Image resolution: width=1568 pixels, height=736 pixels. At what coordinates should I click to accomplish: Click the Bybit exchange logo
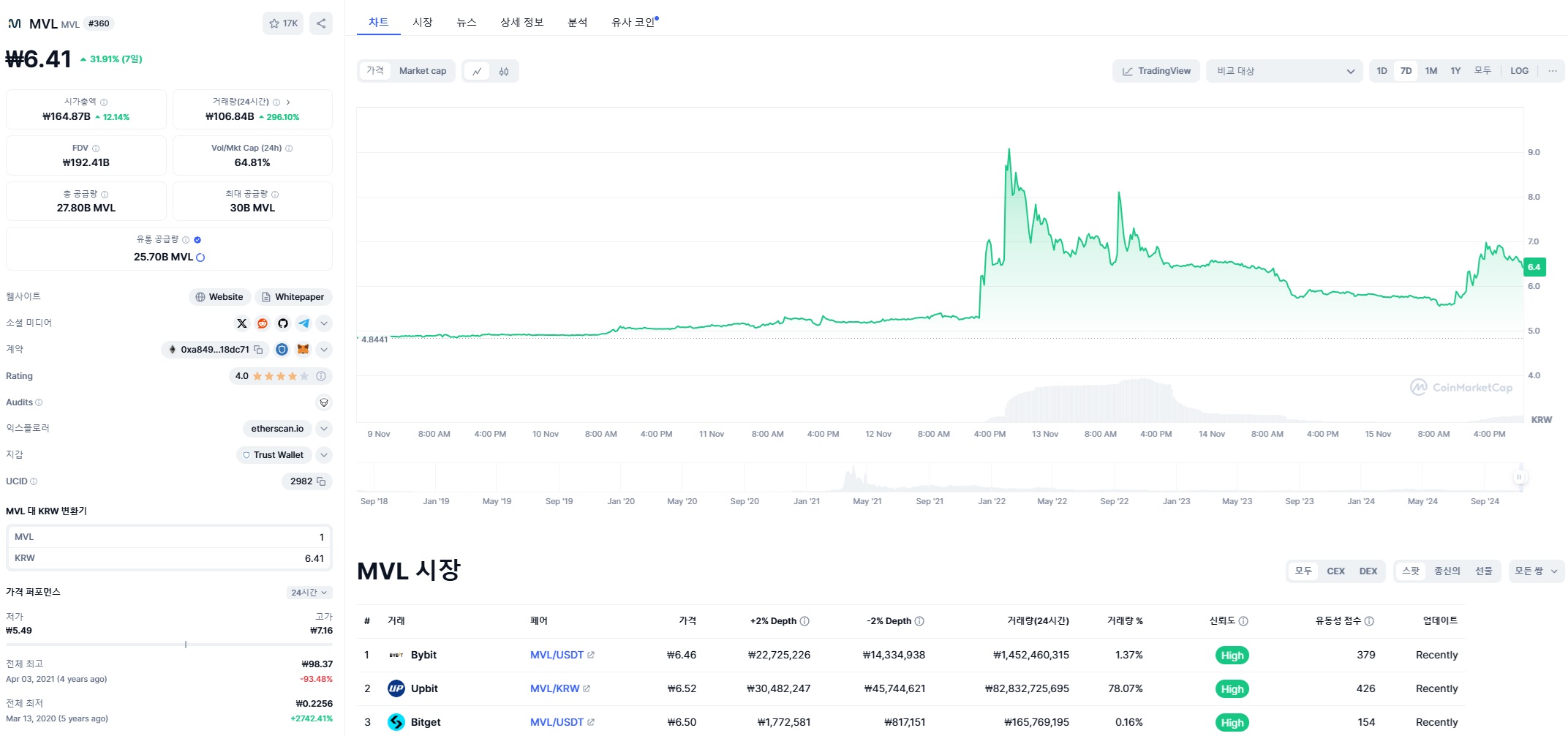click(396, 655)
